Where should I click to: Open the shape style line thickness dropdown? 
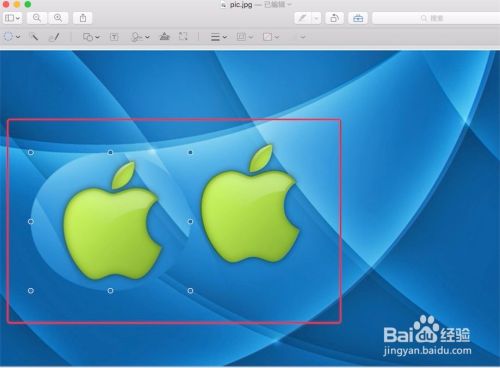[x=219, y=37]
